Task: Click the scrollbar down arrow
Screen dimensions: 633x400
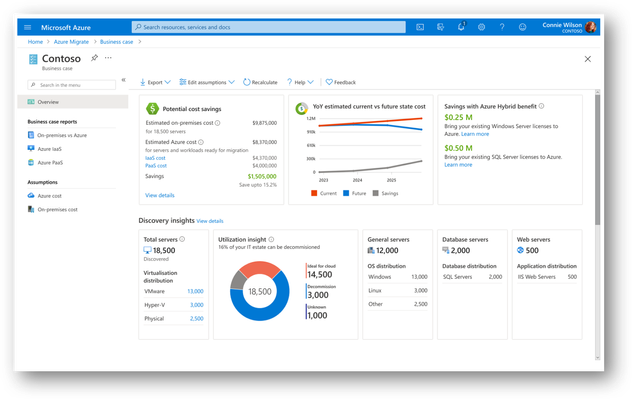Action: click(597, 358)
